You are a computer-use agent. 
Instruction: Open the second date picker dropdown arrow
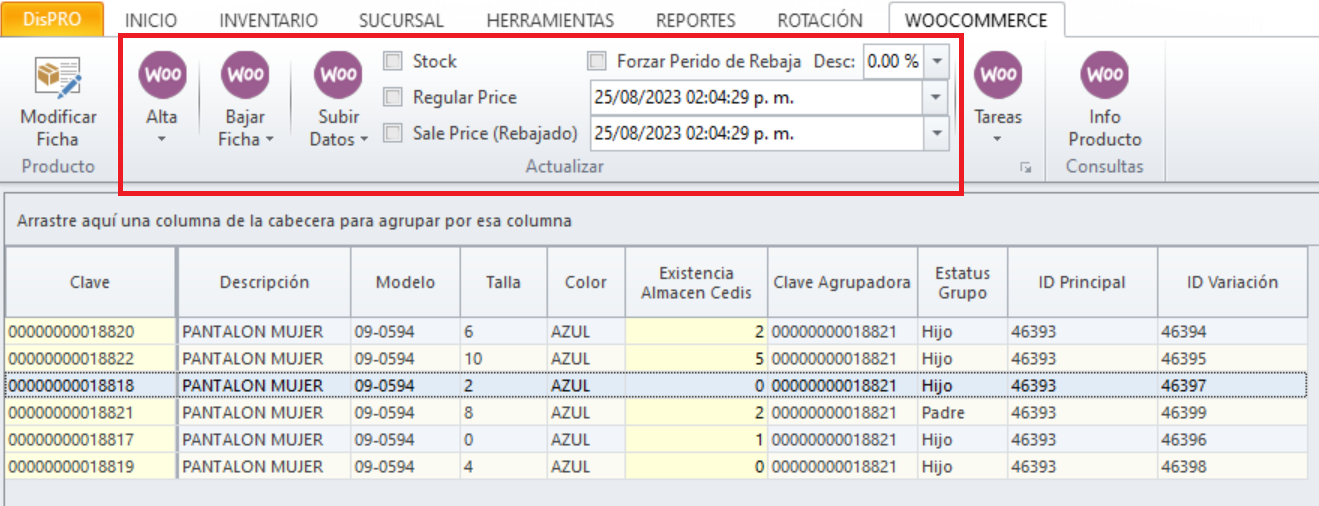(x=936, y=133)
